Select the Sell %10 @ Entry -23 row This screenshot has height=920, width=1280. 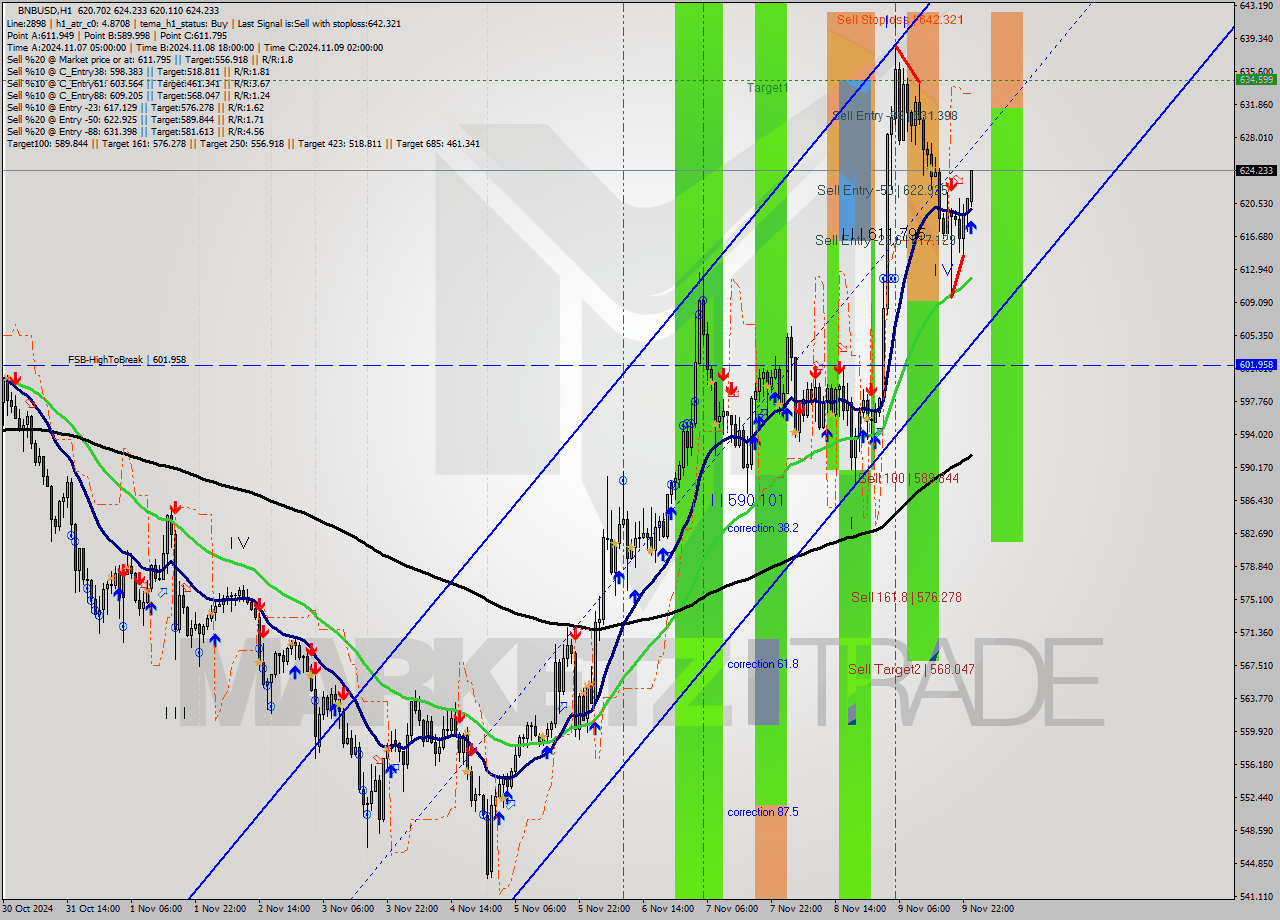[x=135, y=108]
